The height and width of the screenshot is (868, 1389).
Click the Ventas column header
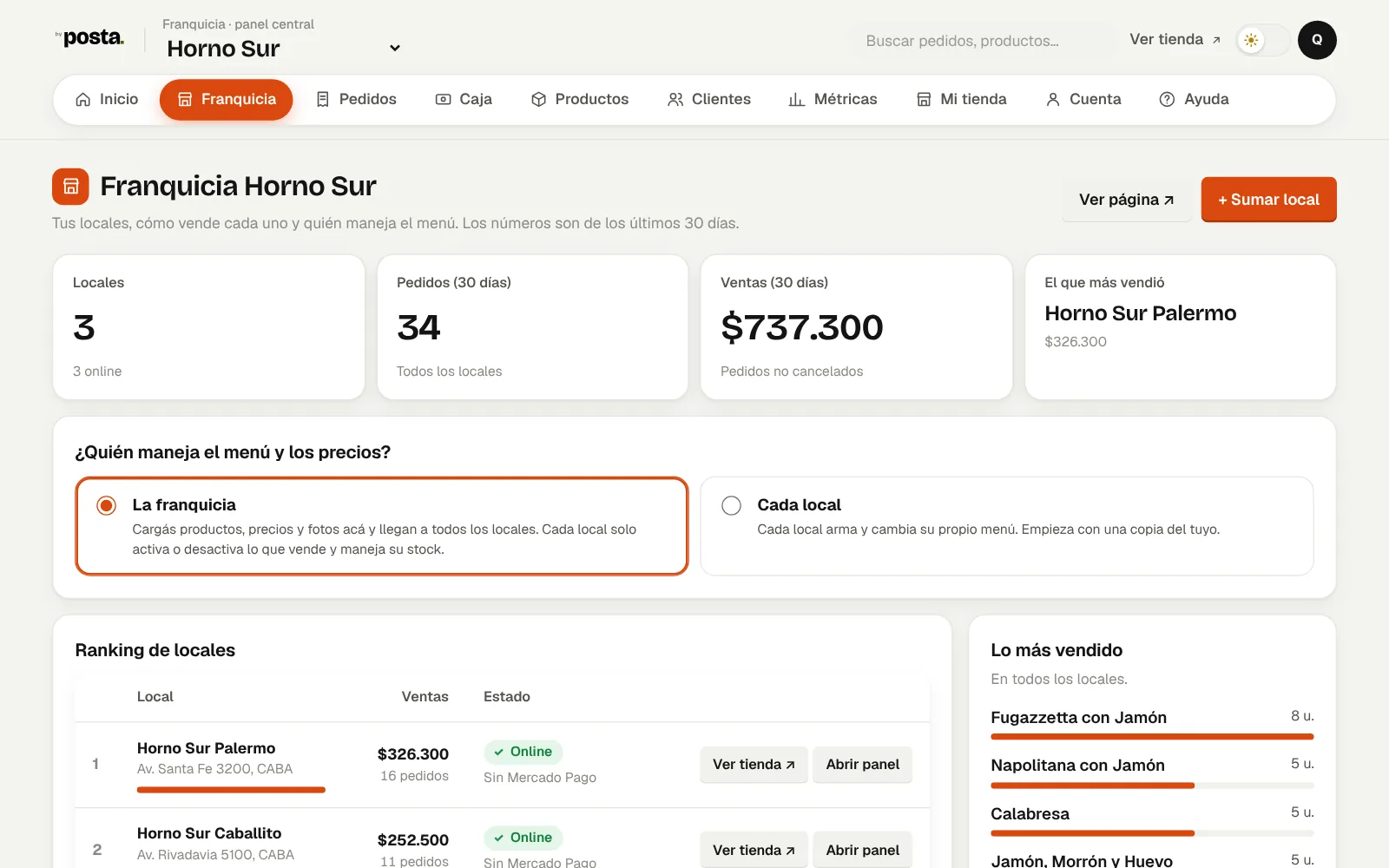pyautogui.click(x=425, y=697)
